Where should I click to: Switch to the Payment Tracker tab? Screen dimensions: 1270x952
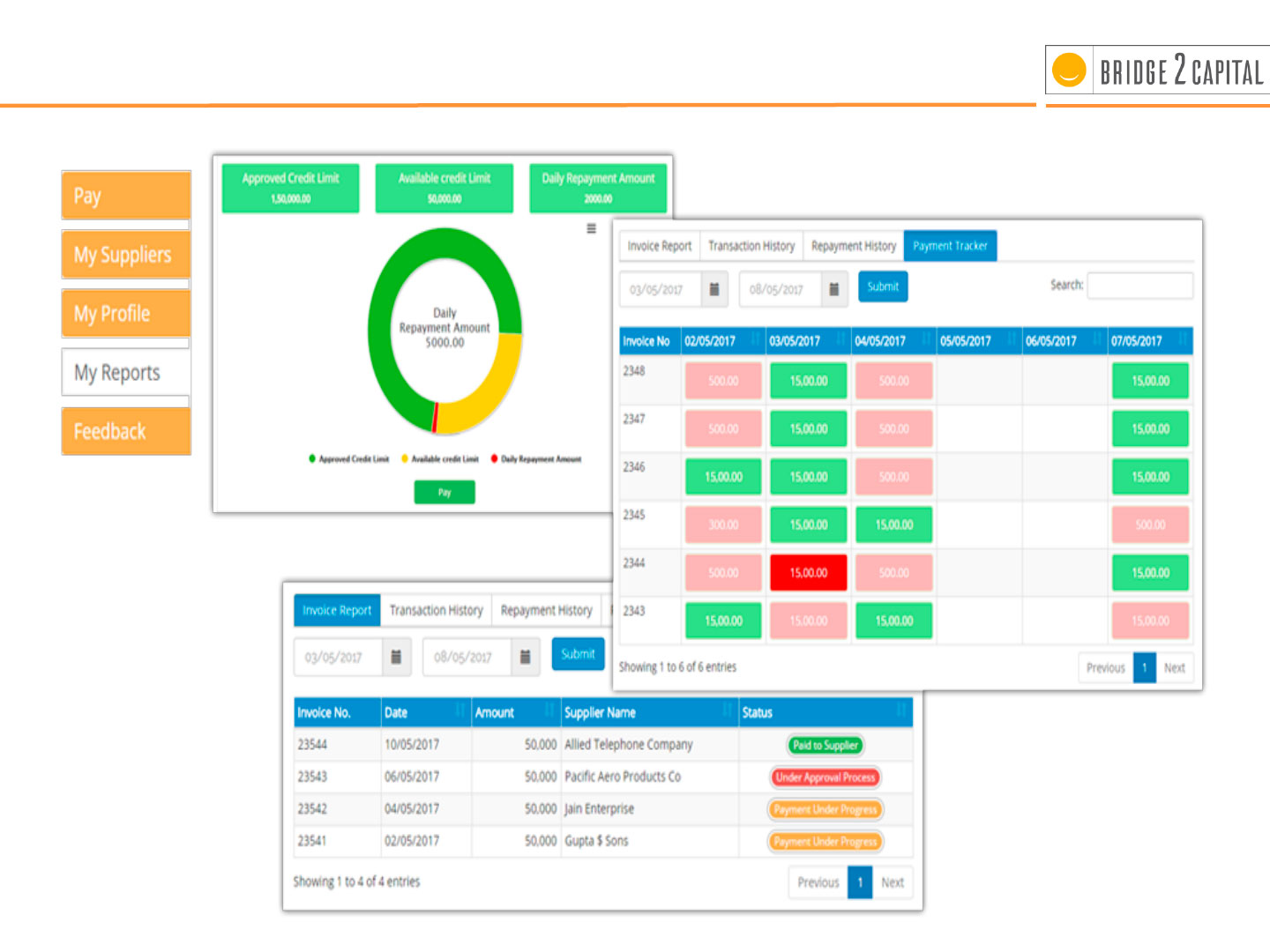pos(950,246)
